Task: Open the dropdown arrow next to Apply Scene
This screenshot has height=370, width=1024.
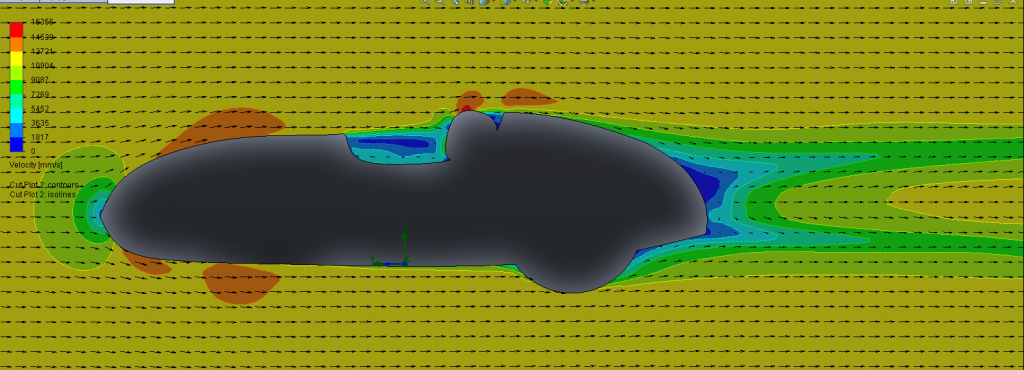Action: click(x=572, y=1)
